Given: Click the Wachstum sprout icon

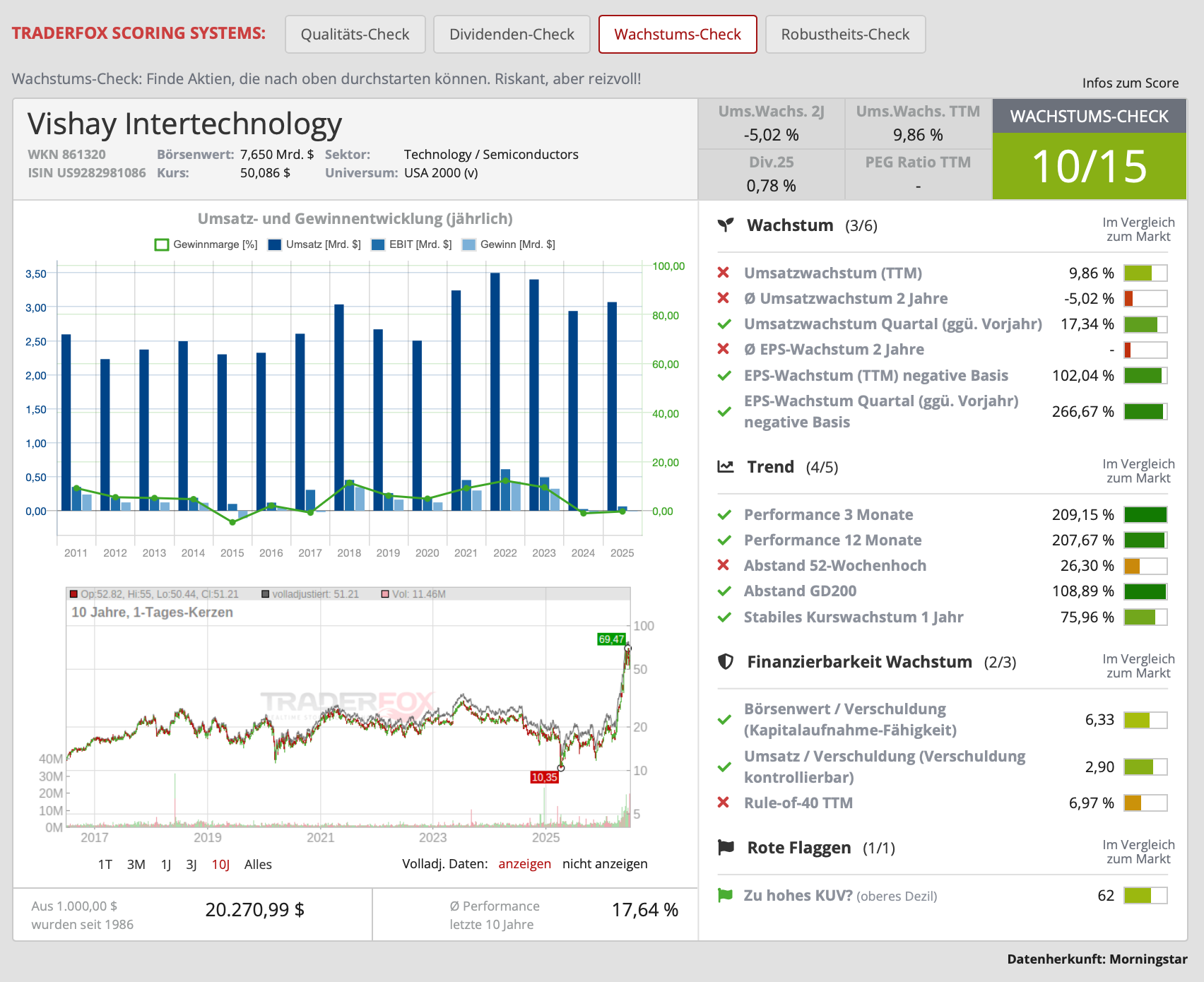Looking at the screenshot, I should coord(726,225).
